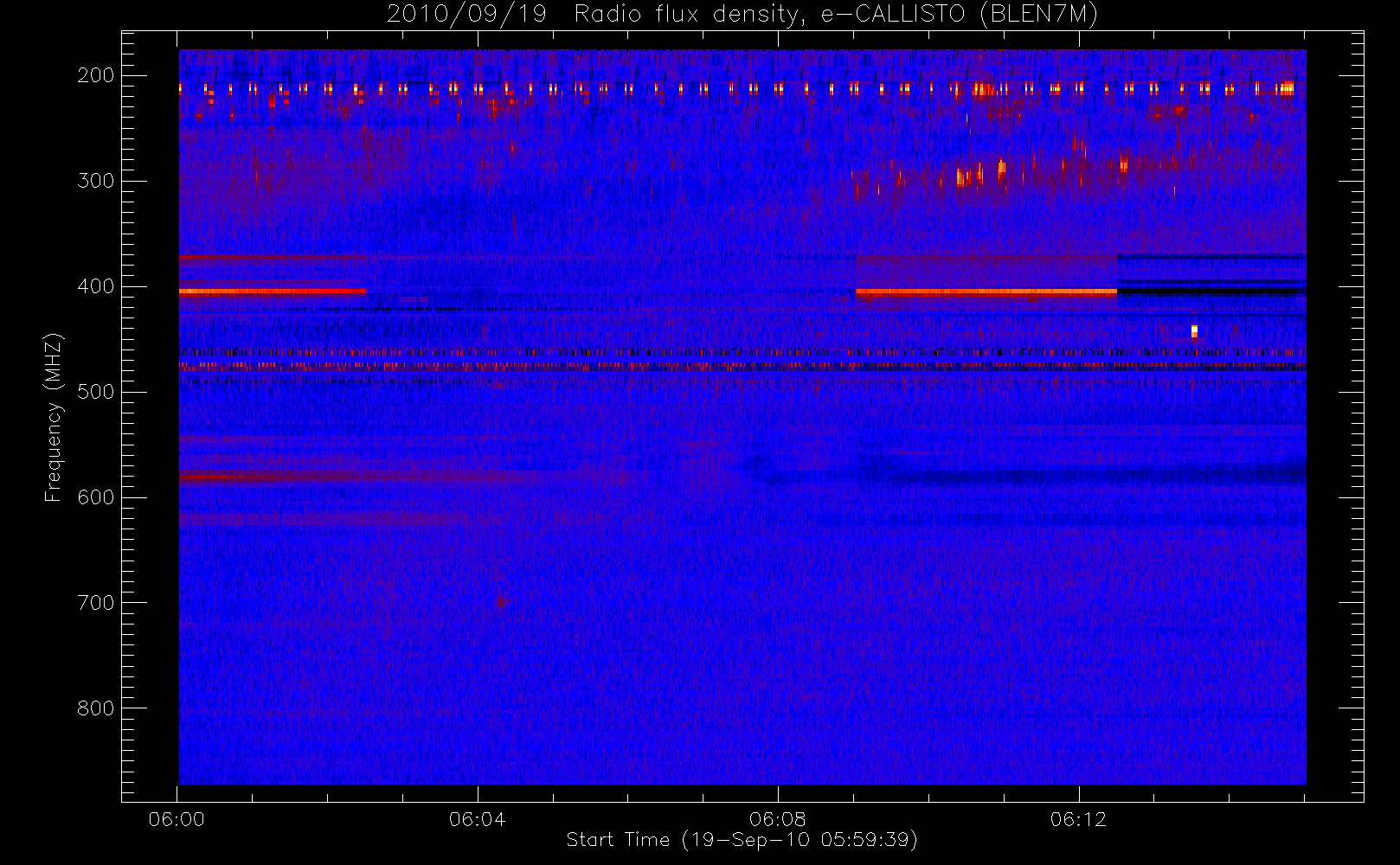The image size is (1400, 865).
Task: Click the 06:00 time tick label
Action: [177, 819]
